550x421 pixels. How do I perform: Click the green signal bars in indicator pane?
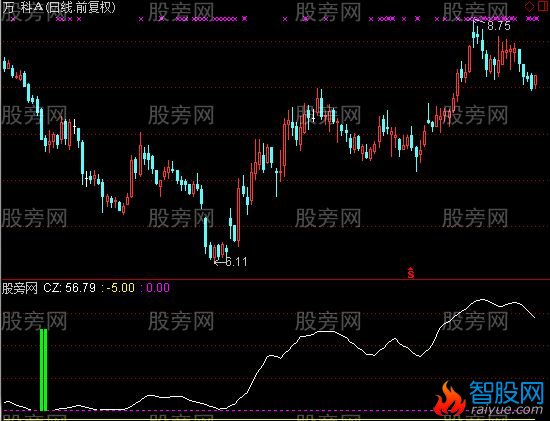click(x=43, y=369)
